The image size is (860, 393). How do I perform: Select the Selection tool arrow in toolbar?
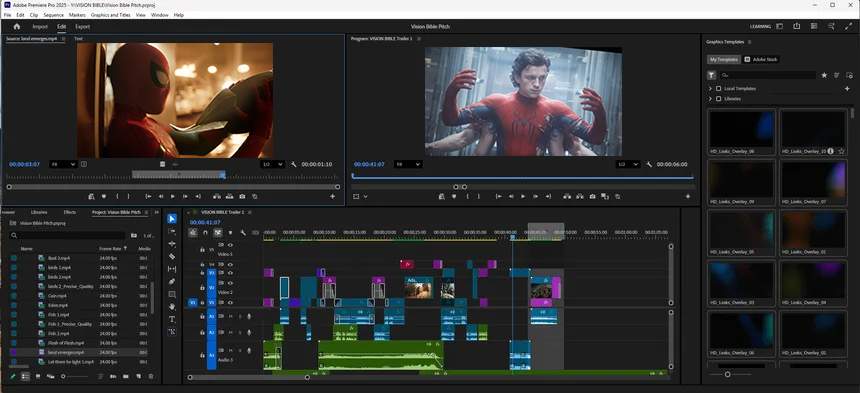click(172, 219)
